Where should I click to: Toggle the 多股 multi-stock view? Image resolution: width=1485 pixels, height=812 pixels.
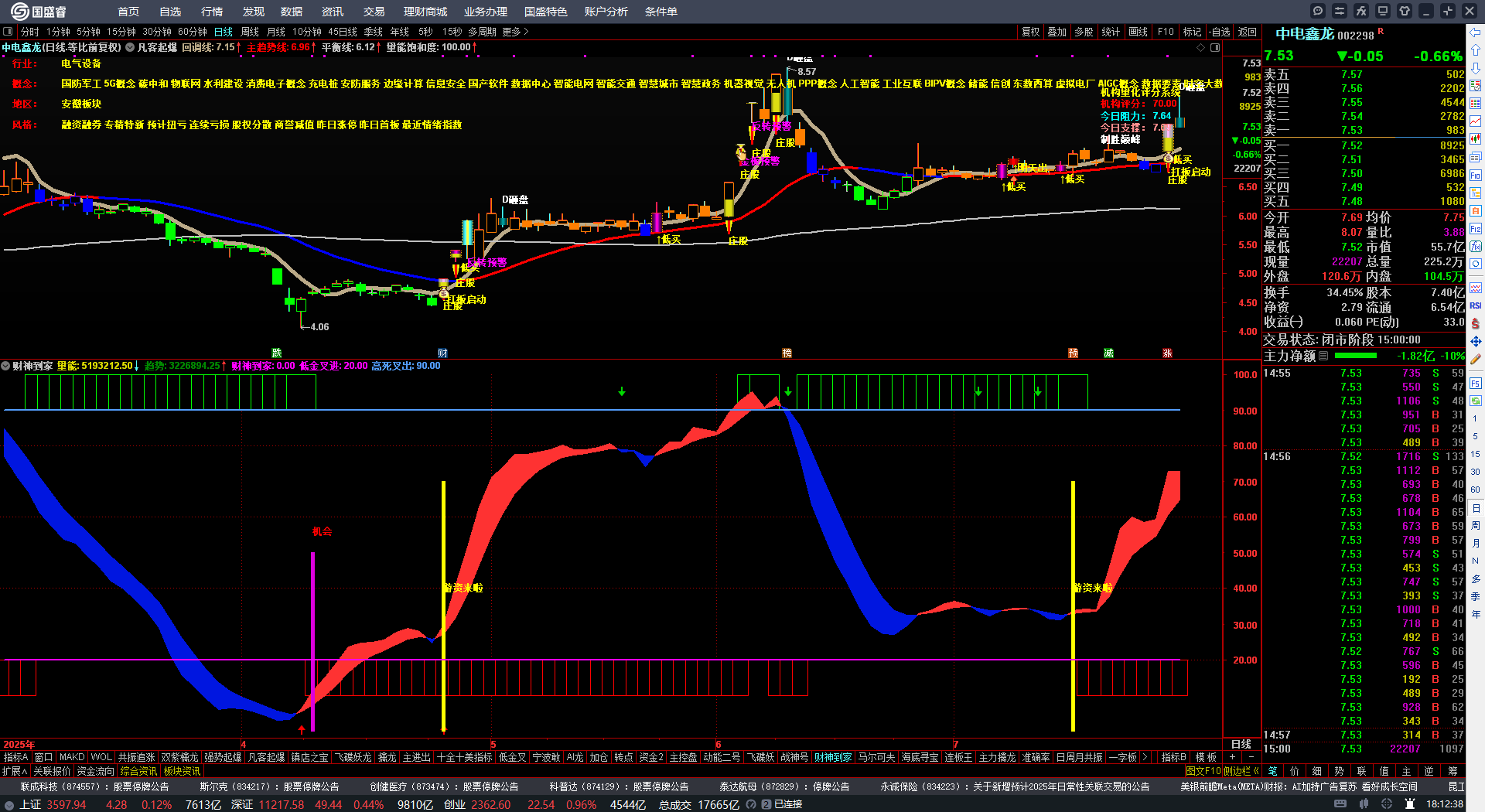pyautogui.click(x=1084, y=32)
